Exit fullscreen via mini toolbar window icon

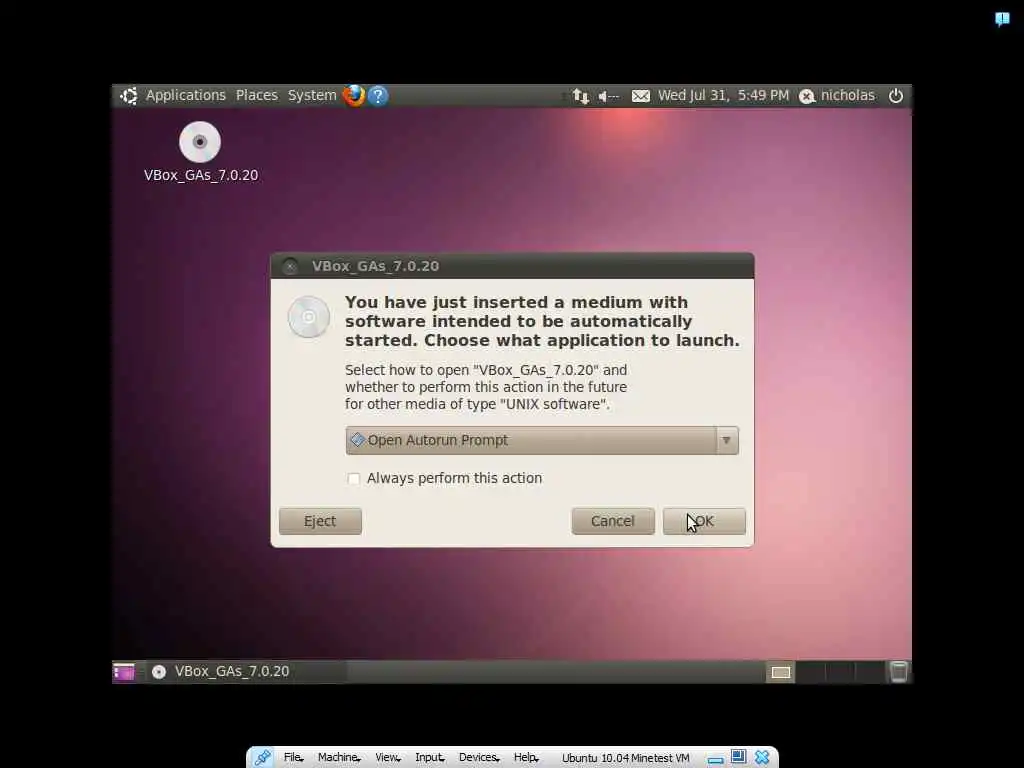click(x=738, y=757)
